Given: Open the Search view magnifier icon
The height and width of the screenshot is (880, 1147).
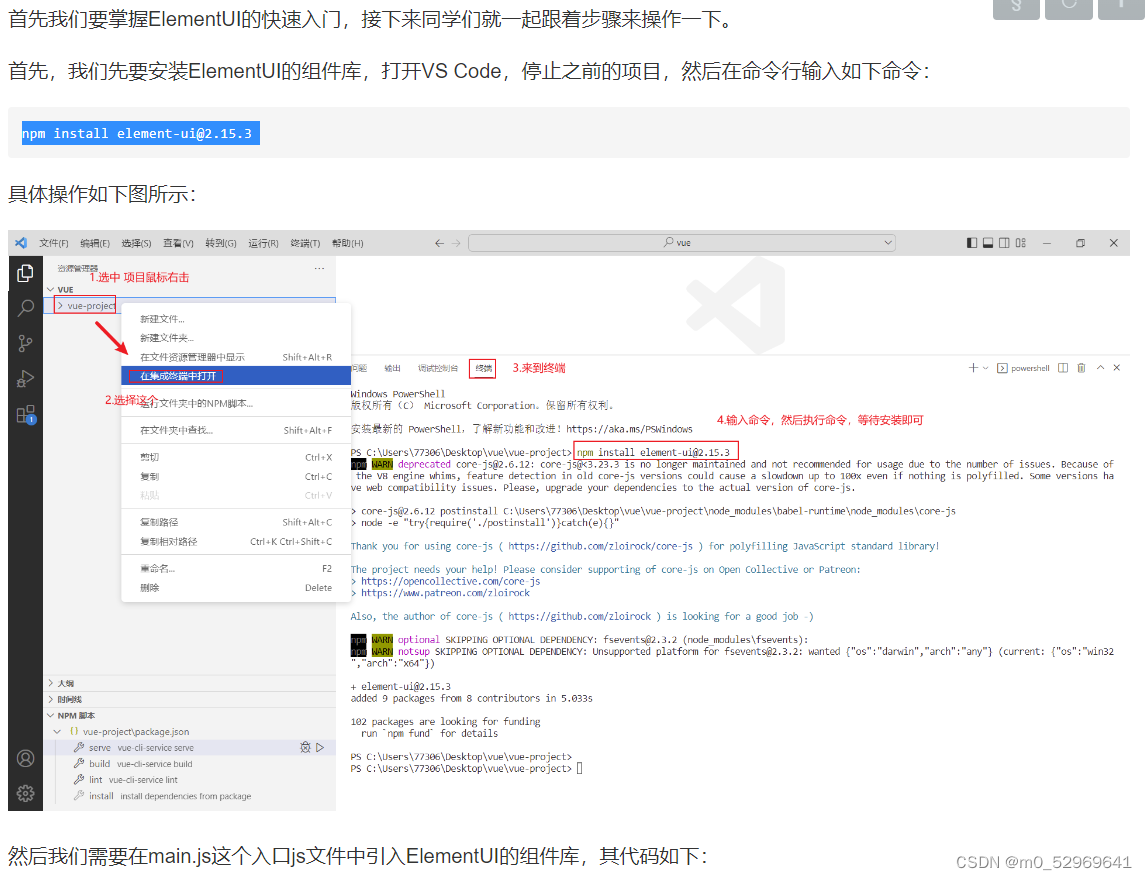Looking at the screenshot, I should (x=26, y=308).
